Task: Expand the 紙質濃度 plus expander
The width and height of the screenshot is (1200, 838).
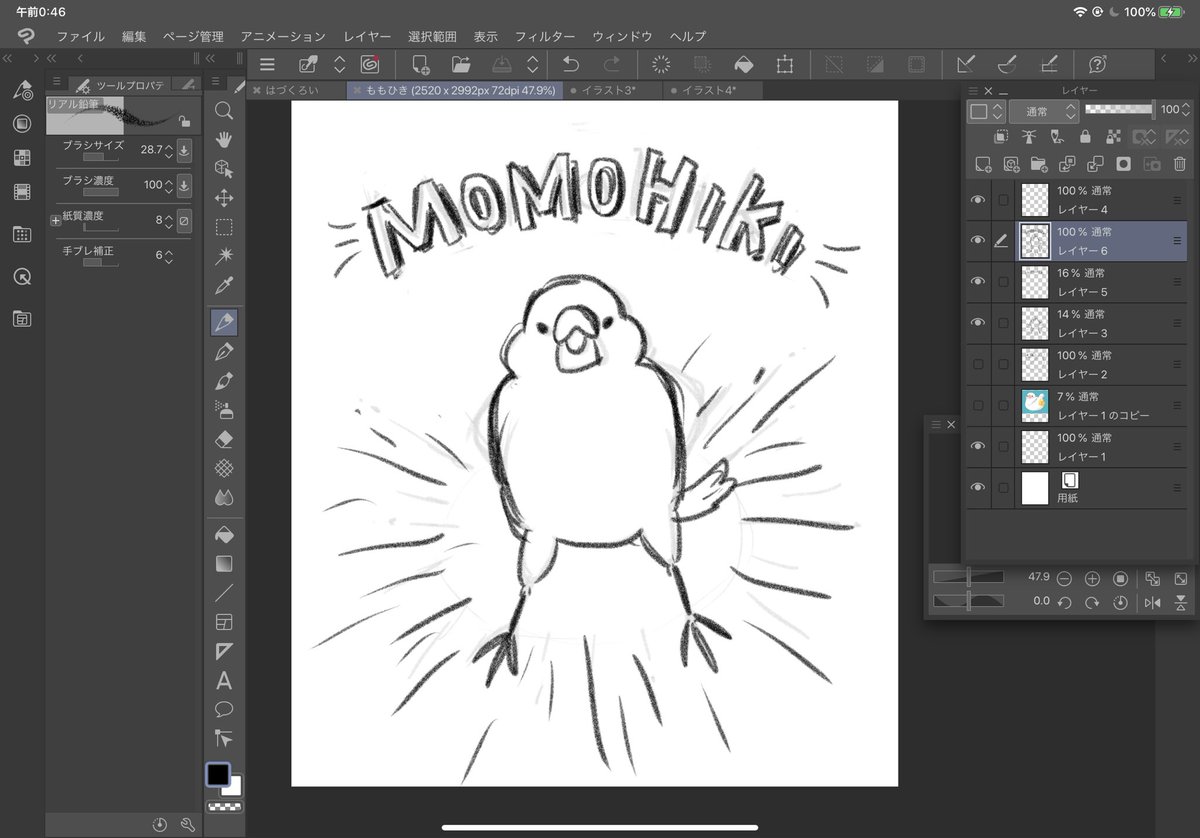Action: coord(55,220)
